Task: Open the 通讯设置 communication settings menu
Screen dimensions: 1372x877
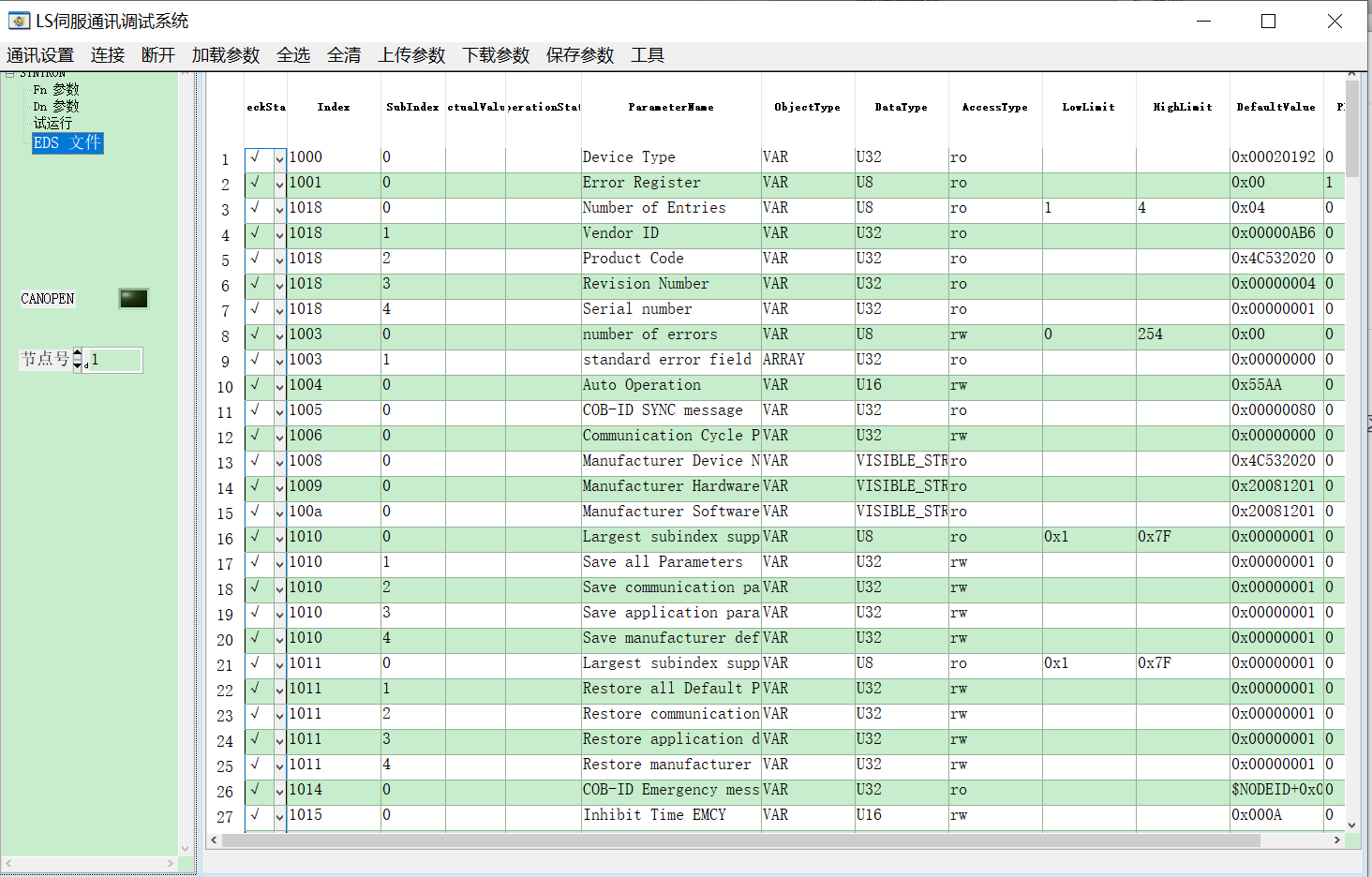Action: point(41,54)
